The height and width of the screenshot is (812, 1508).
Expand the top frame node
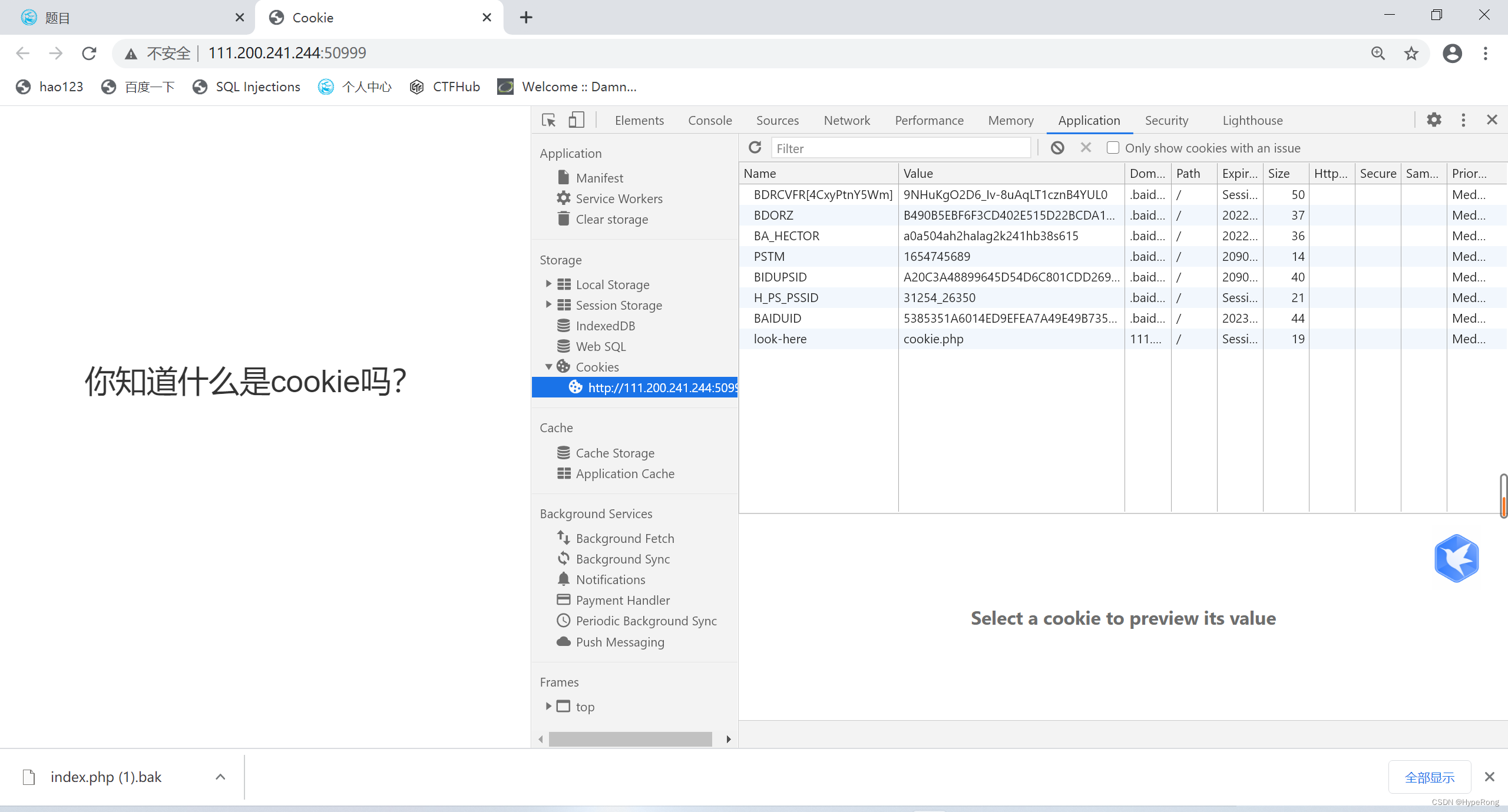pyautogui.click(x=548, y=706)
